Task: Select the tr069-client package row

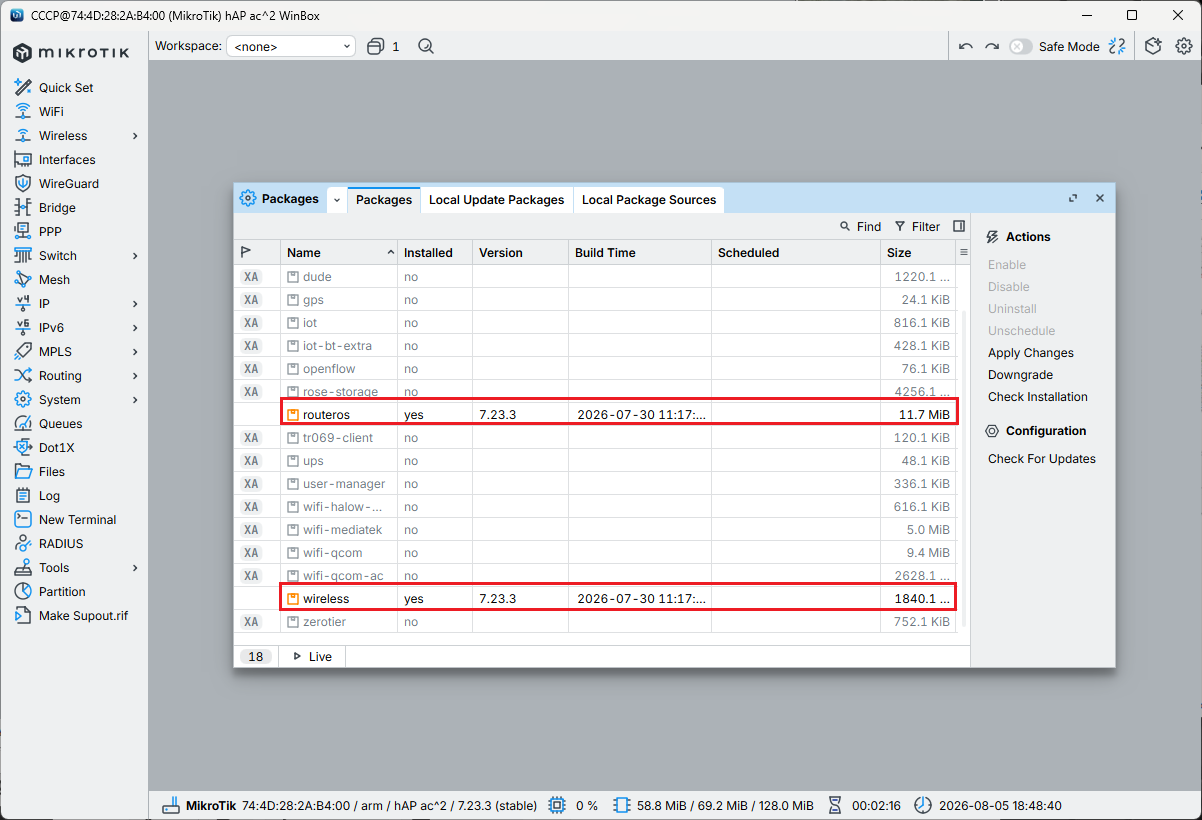Action: (596, 437)
